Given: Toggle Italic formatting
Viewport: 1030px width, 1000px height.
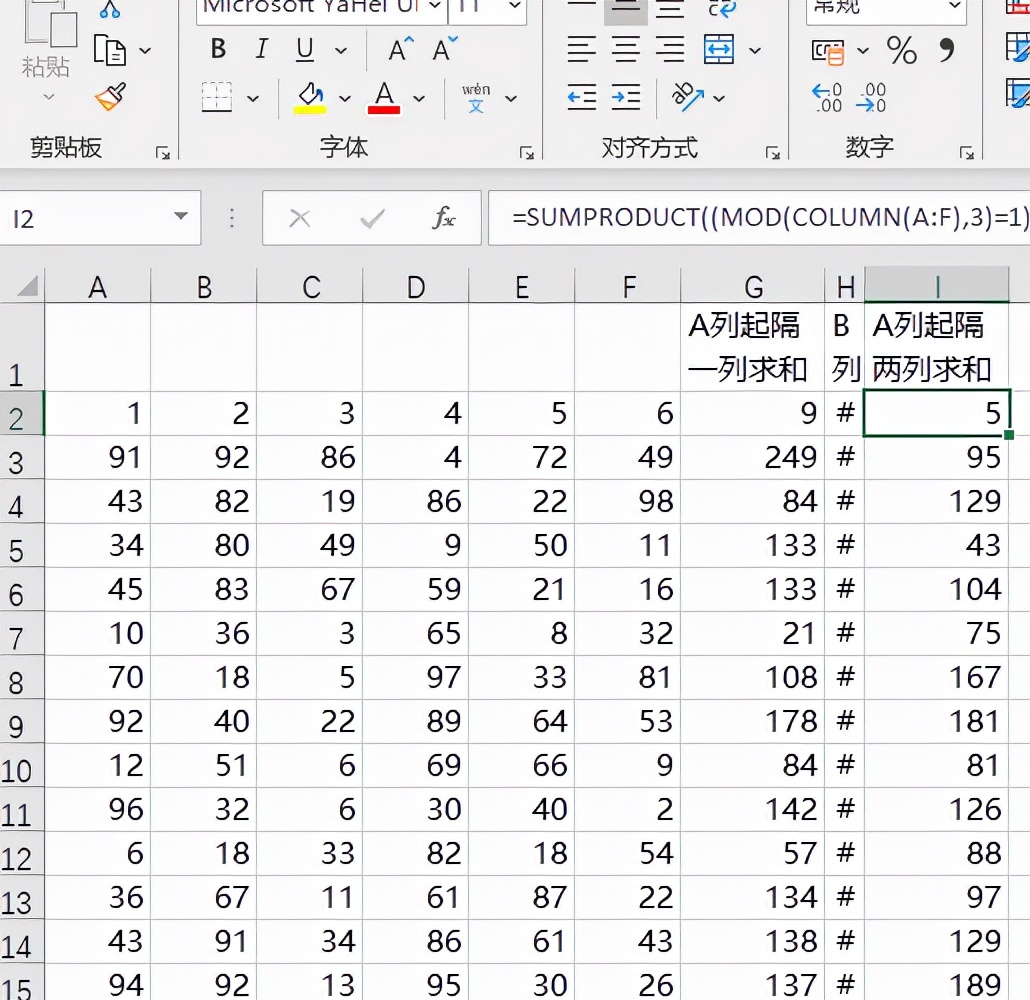Looking at the screenshot, I should (x=261, y=49).
